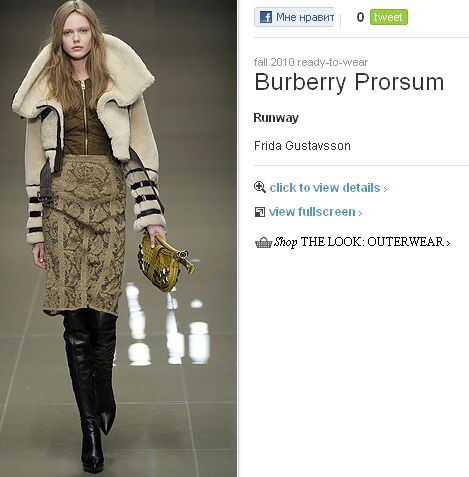Open the 'view fullscreen' link

click(312, 212)
